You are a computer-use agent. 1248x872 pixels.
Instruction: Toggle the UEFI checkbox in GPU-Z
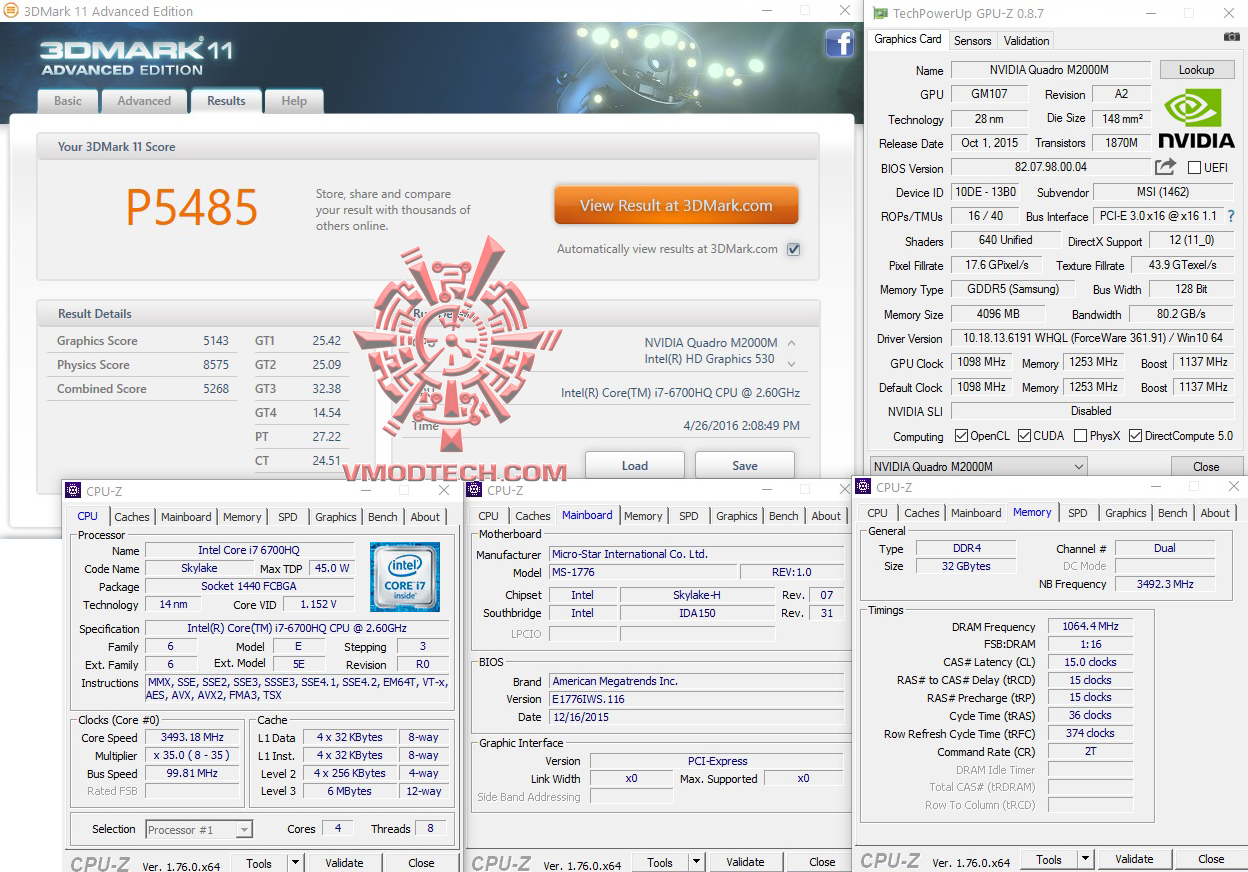[1194, 168]
